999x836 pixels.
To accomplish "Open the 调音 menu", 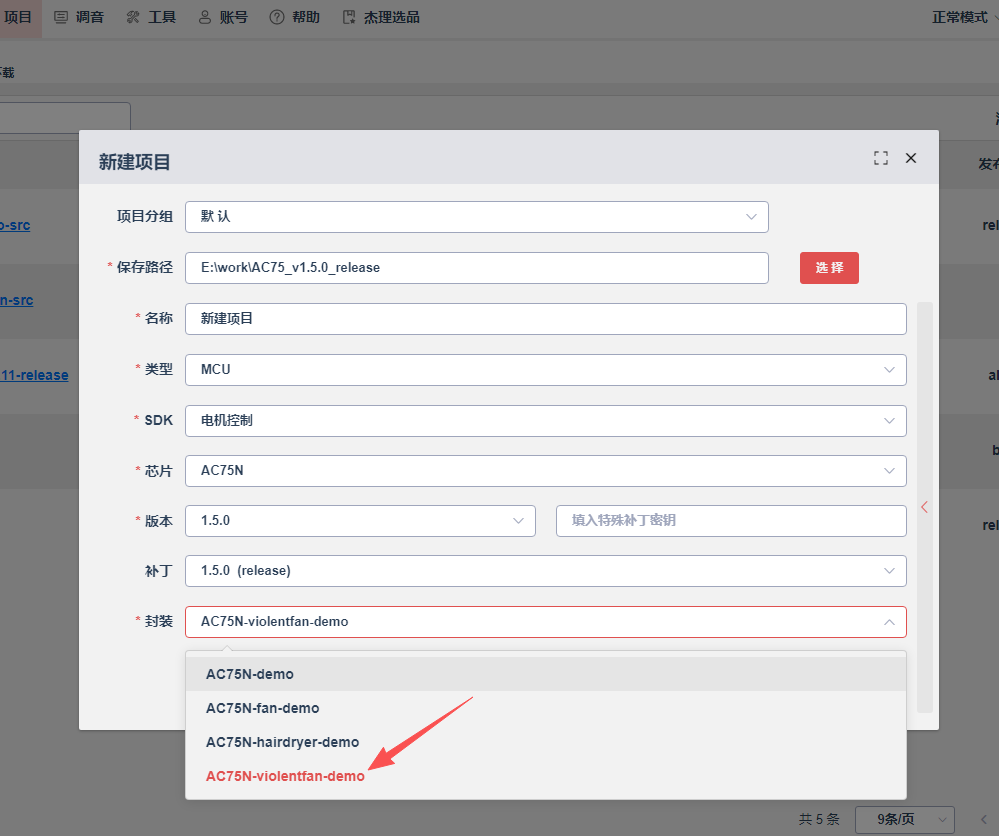I will (79, 17).
